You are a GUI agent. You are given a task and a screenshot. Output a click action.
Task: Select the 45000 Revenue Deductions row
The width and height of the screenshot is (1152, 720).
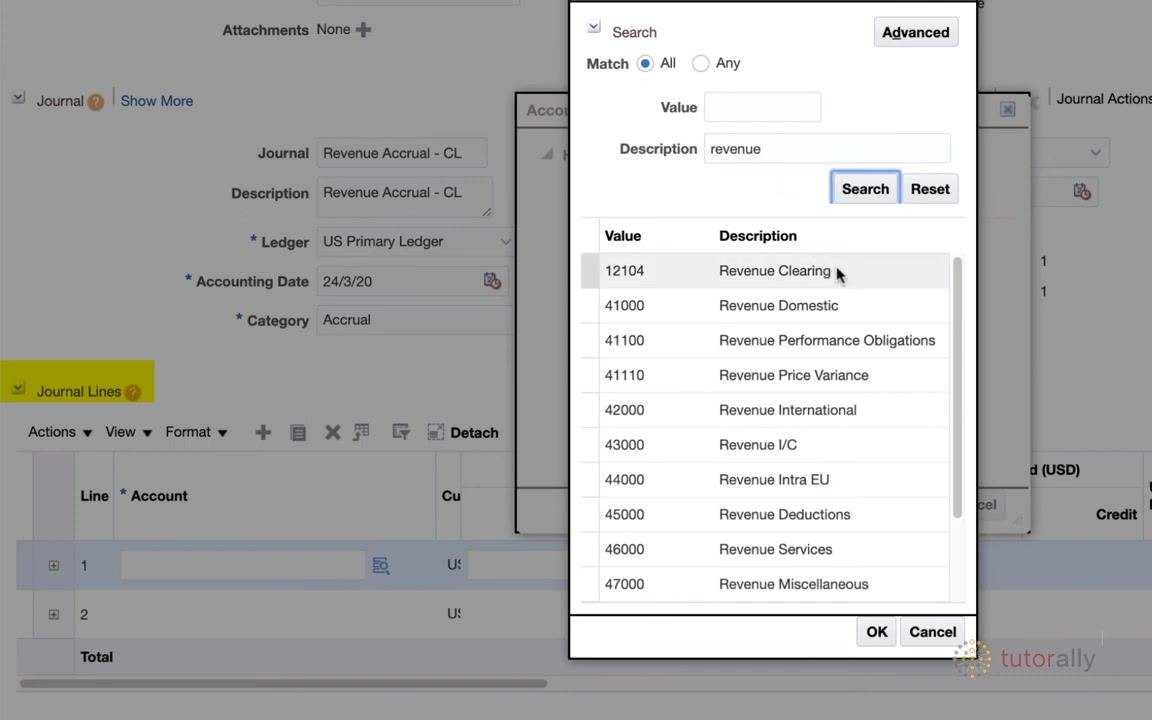point(764,514)
